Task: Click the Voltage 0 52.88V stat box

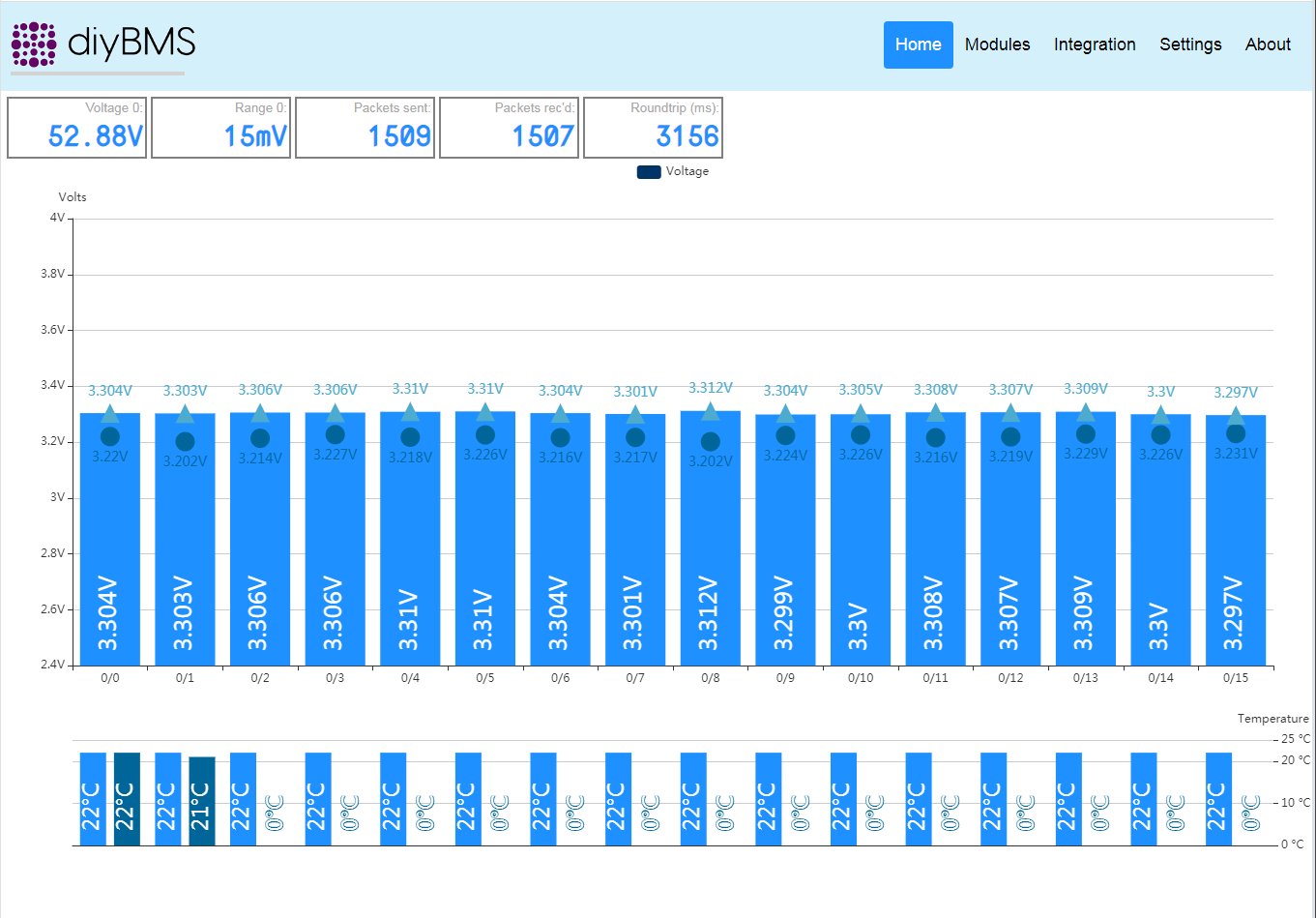Action: [x=76, y=127]
